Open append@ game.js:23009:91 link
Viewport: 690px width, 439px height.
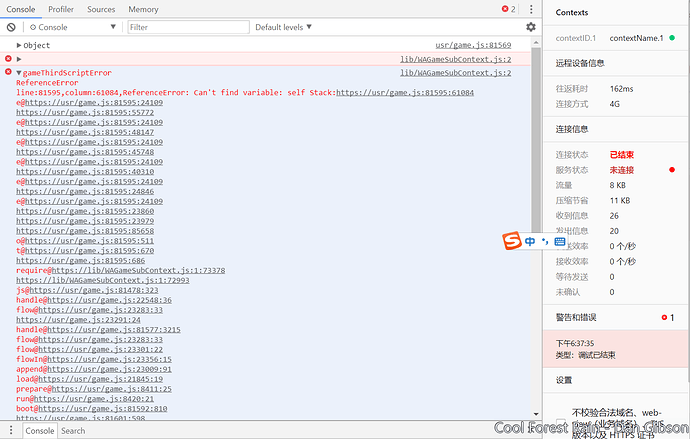tap(109, 369)
